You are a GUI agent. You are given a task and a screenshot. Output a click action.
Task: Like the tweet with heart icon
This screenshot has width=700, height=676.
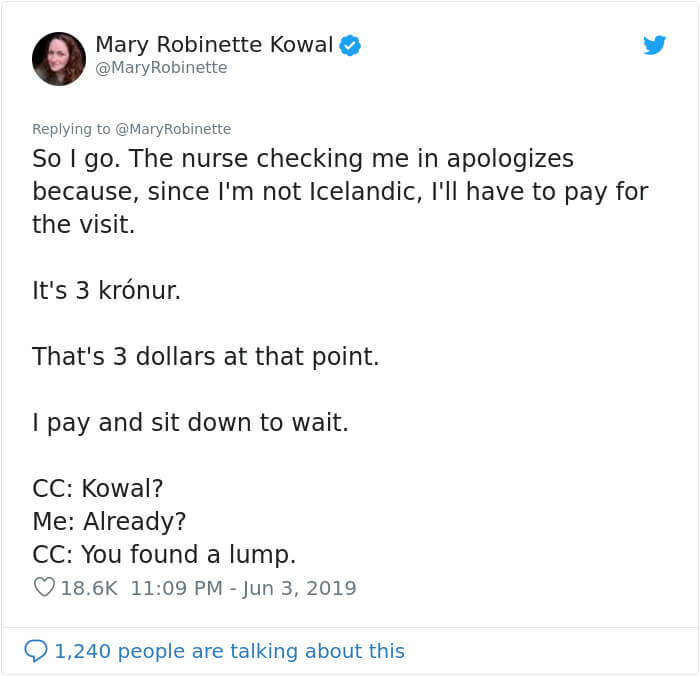[x=44, y=587]
